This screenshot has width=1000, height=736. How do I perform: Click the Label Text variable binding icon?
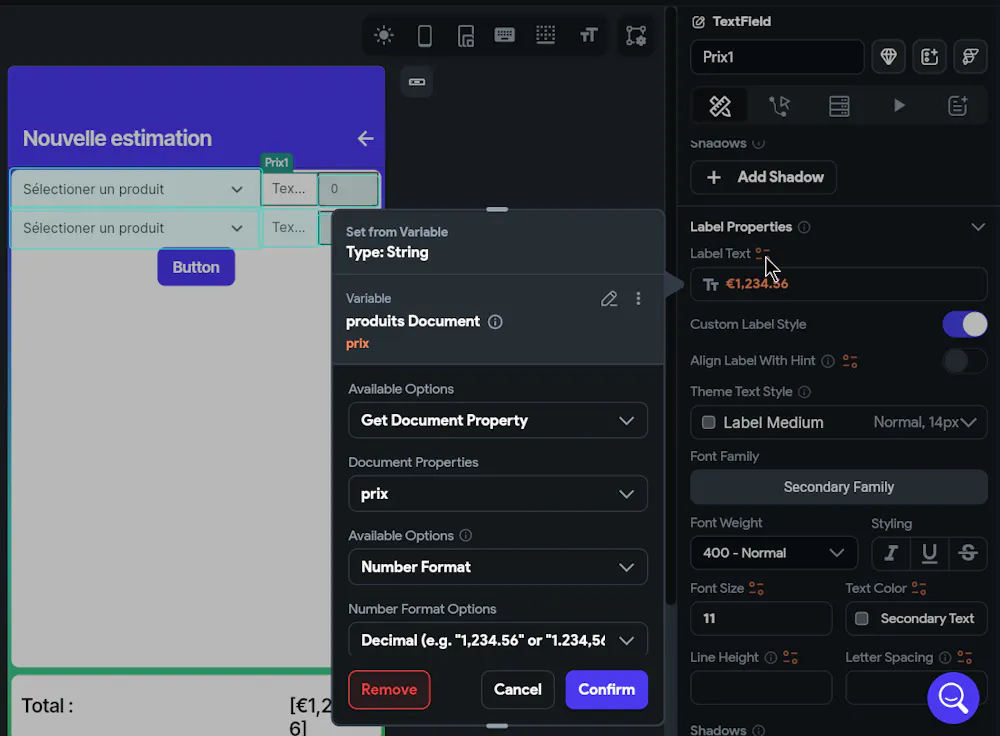coord(763,253)
